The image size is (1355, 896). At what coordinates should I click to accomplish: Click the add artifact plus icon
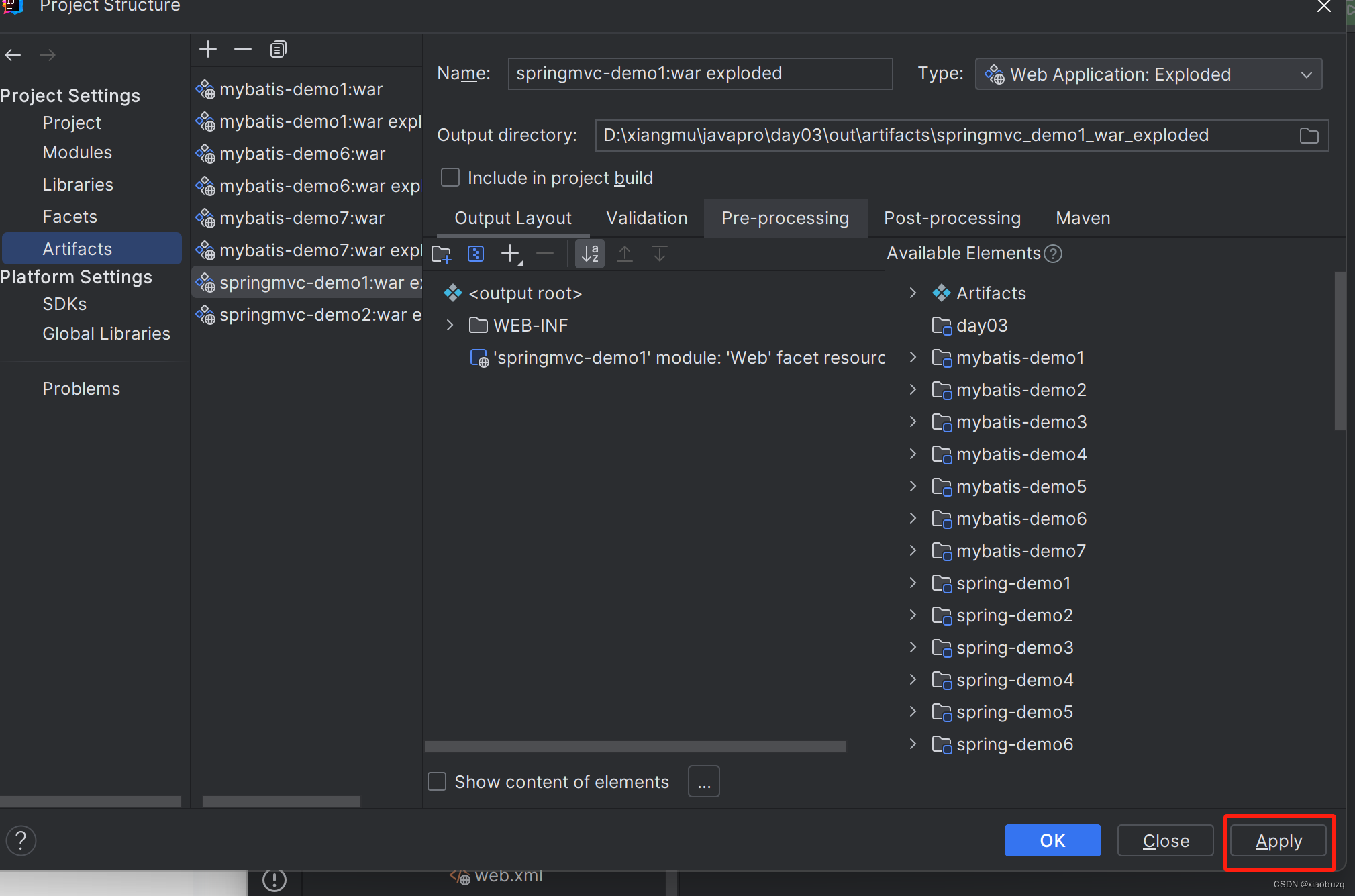[208, 50]
